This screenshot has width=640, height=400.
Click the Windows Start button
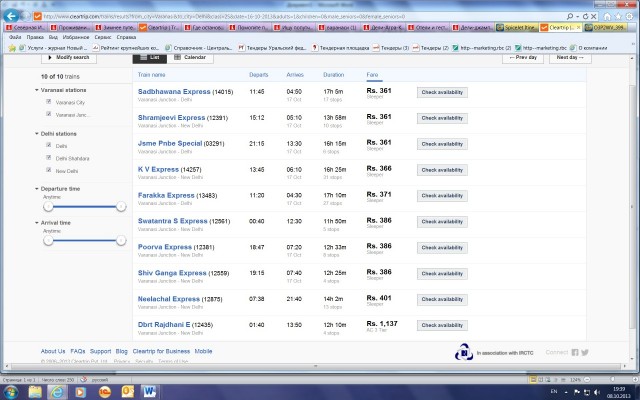10,392
